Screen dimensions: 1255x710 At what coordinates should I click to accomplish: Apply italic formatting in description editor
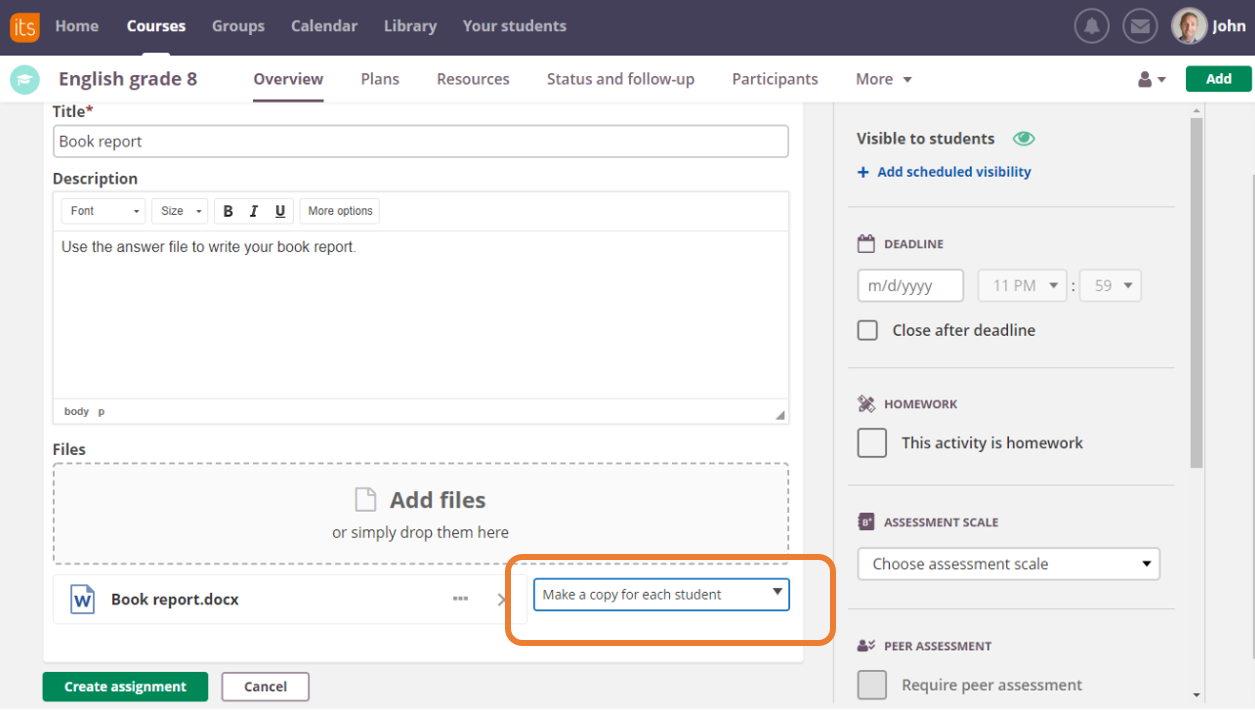[x=254, y=211]
